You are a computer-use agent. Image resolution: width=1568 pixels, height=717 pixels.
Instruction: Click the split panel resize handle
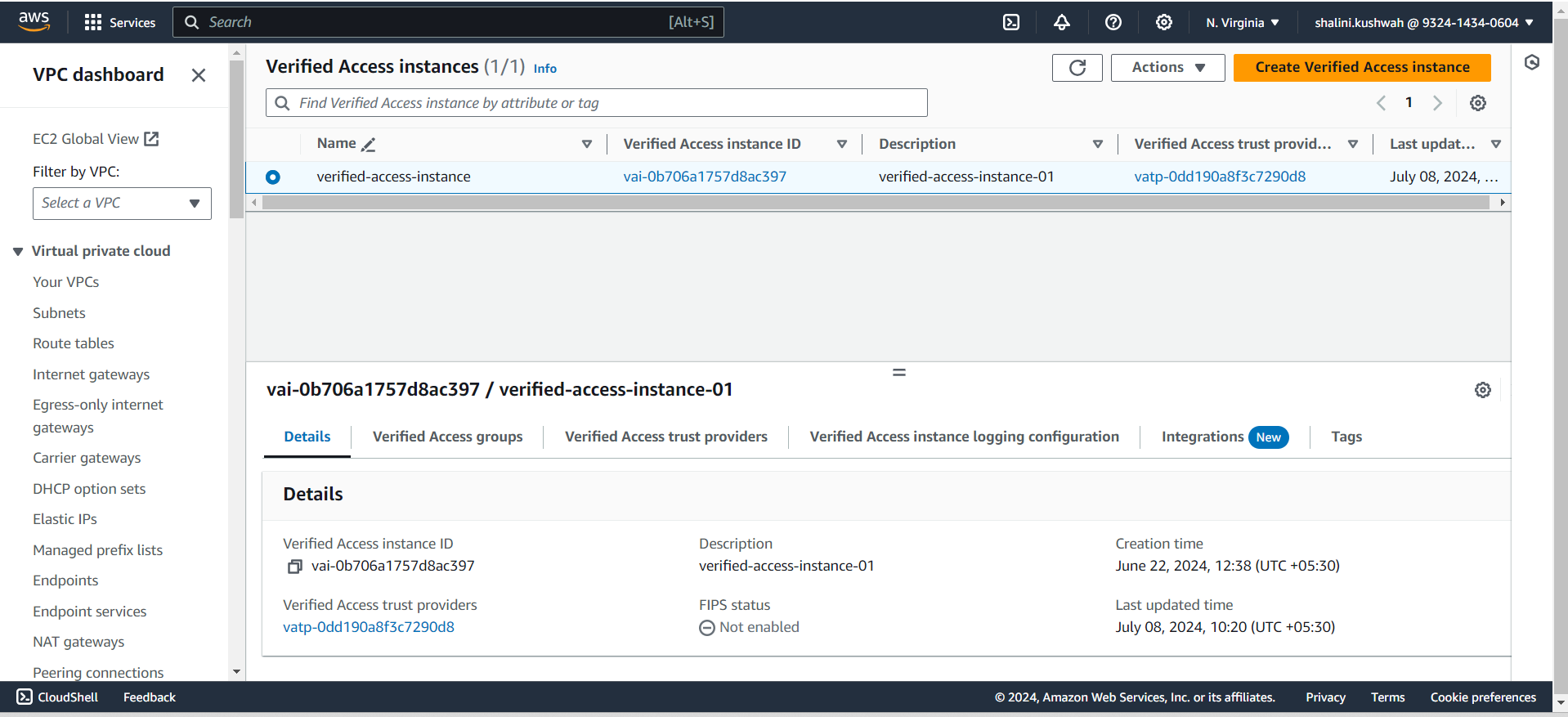point(899,372)
